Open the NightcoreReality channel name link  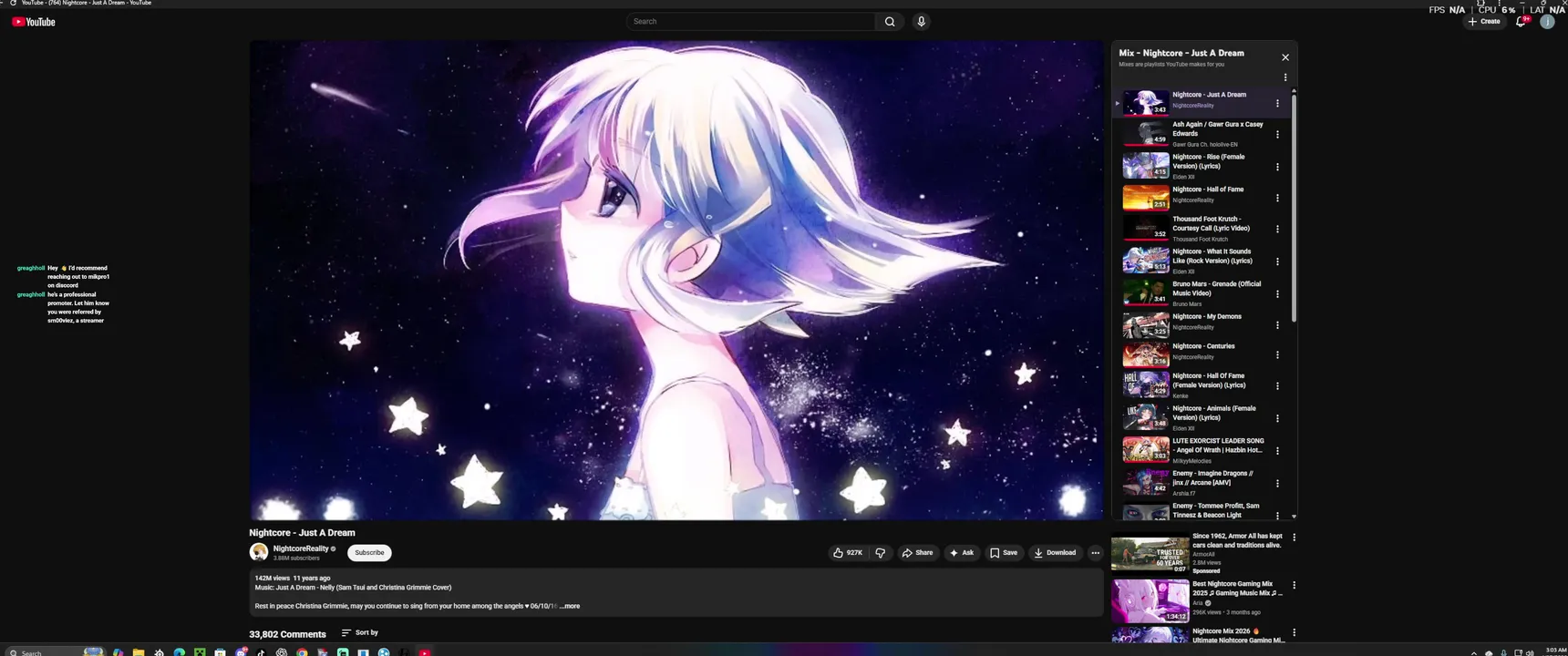(301, 548)
